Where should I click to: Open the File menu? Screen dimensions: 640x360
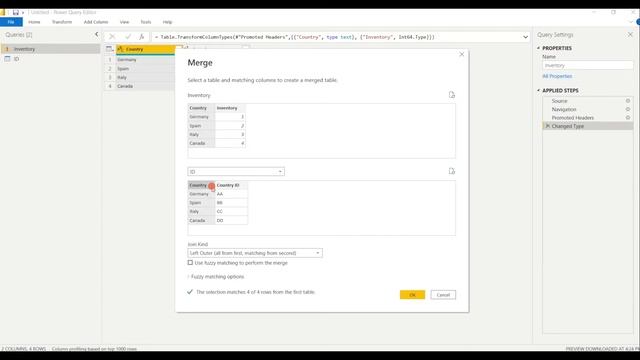[x=11, y=22]
